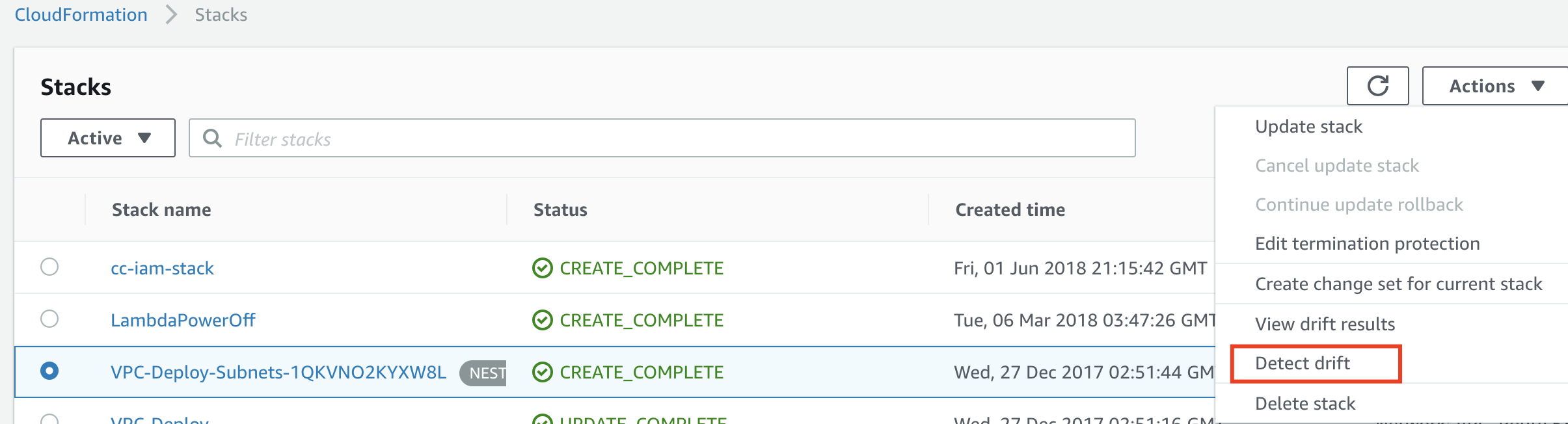Select the VPC-Deploy-Subnets radio button
Screen dimensions: 1568x424
tap(49, 371)
